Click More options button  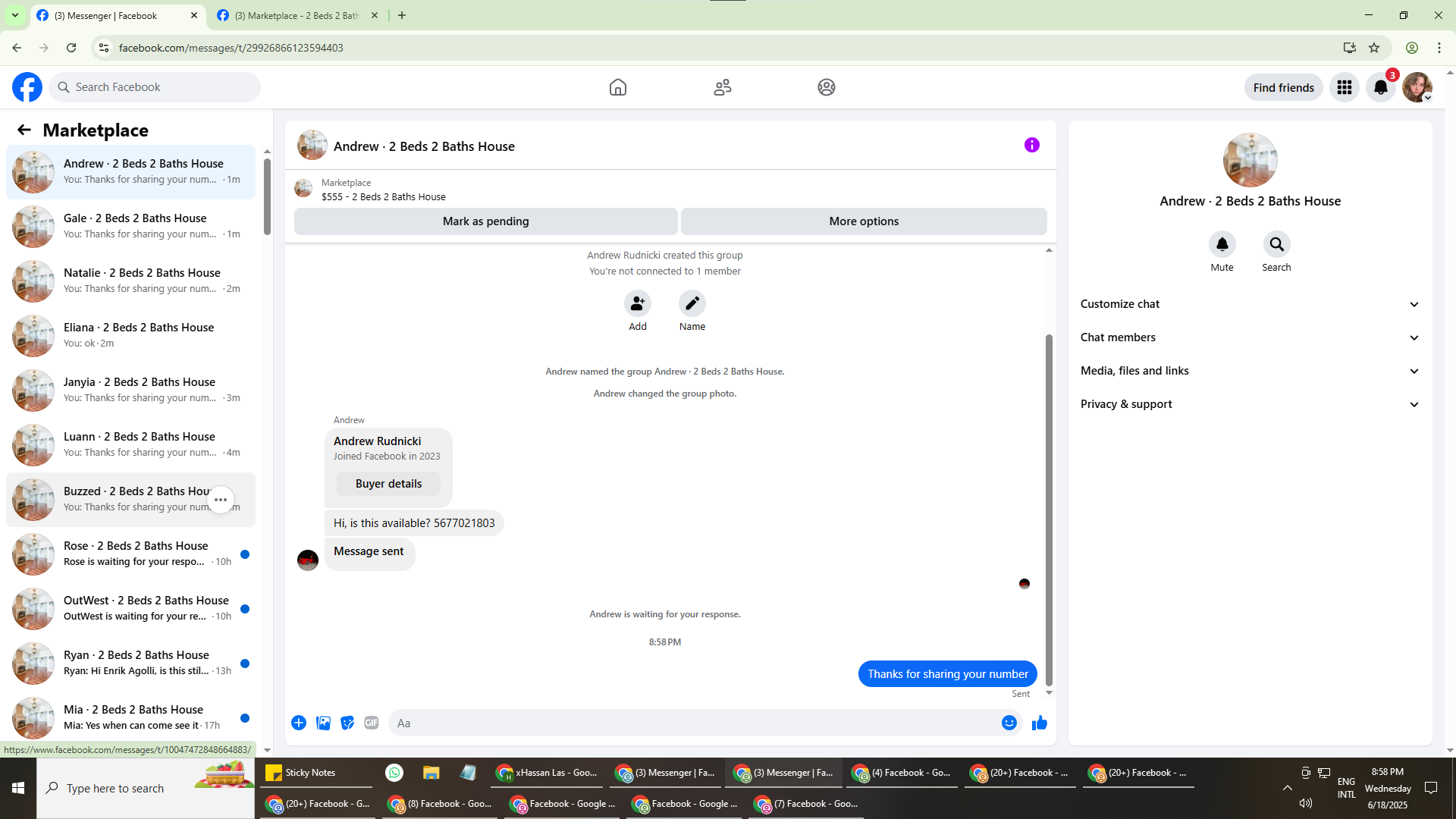pyautogui.click(x=864, y=221)
